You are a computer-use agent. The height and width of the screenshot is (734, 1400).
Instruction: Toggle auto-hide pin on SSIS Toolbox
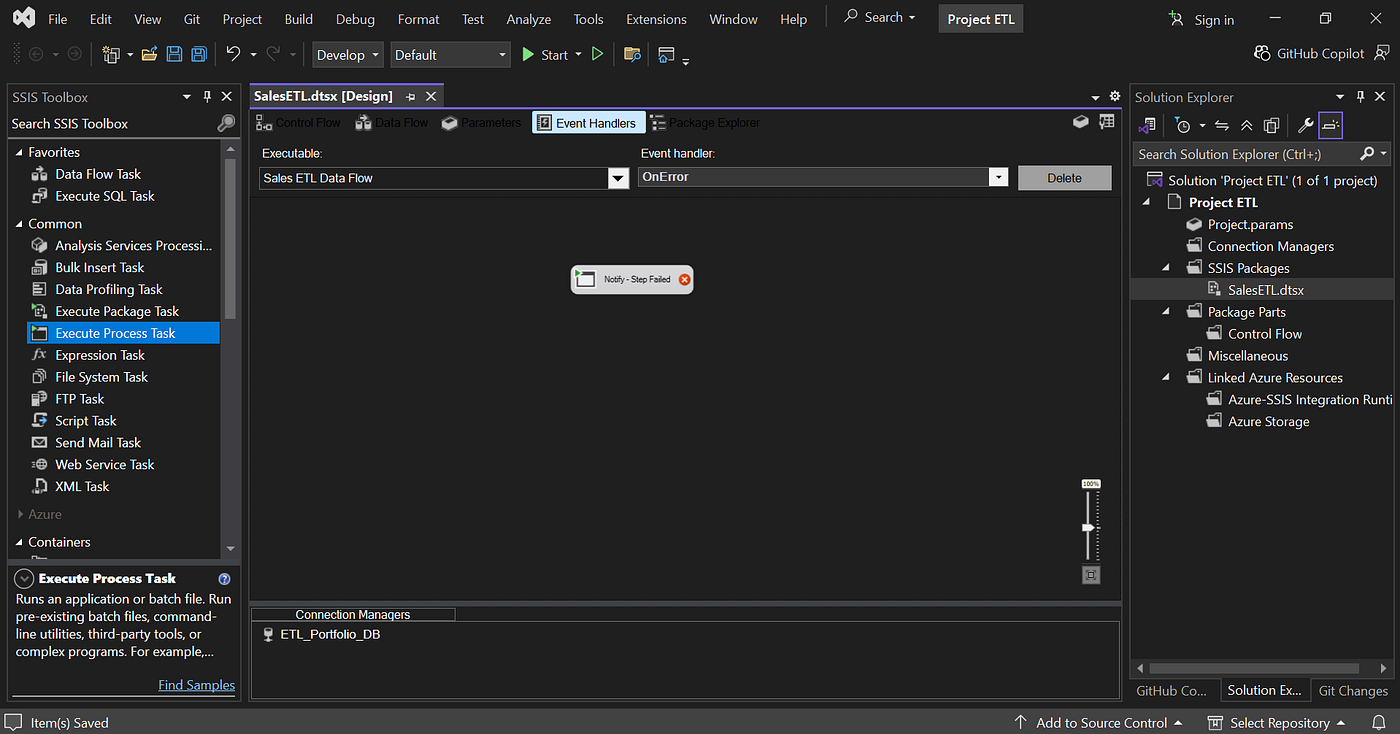(x=208, y=97)
